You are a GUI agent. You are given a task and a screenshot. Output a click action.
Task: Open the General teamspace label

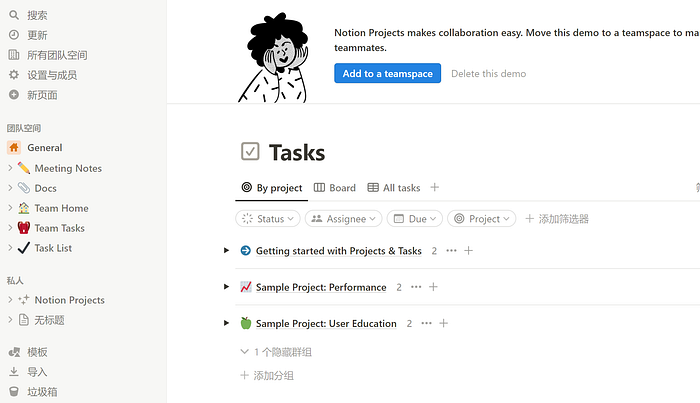click(x=45, y=147)
